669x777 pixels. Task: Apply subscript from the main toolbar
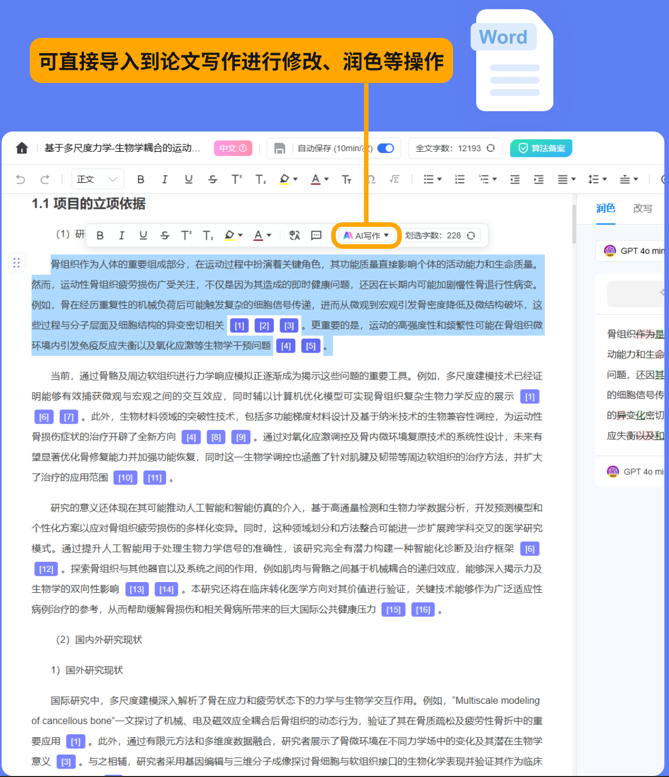pos(261,179)
